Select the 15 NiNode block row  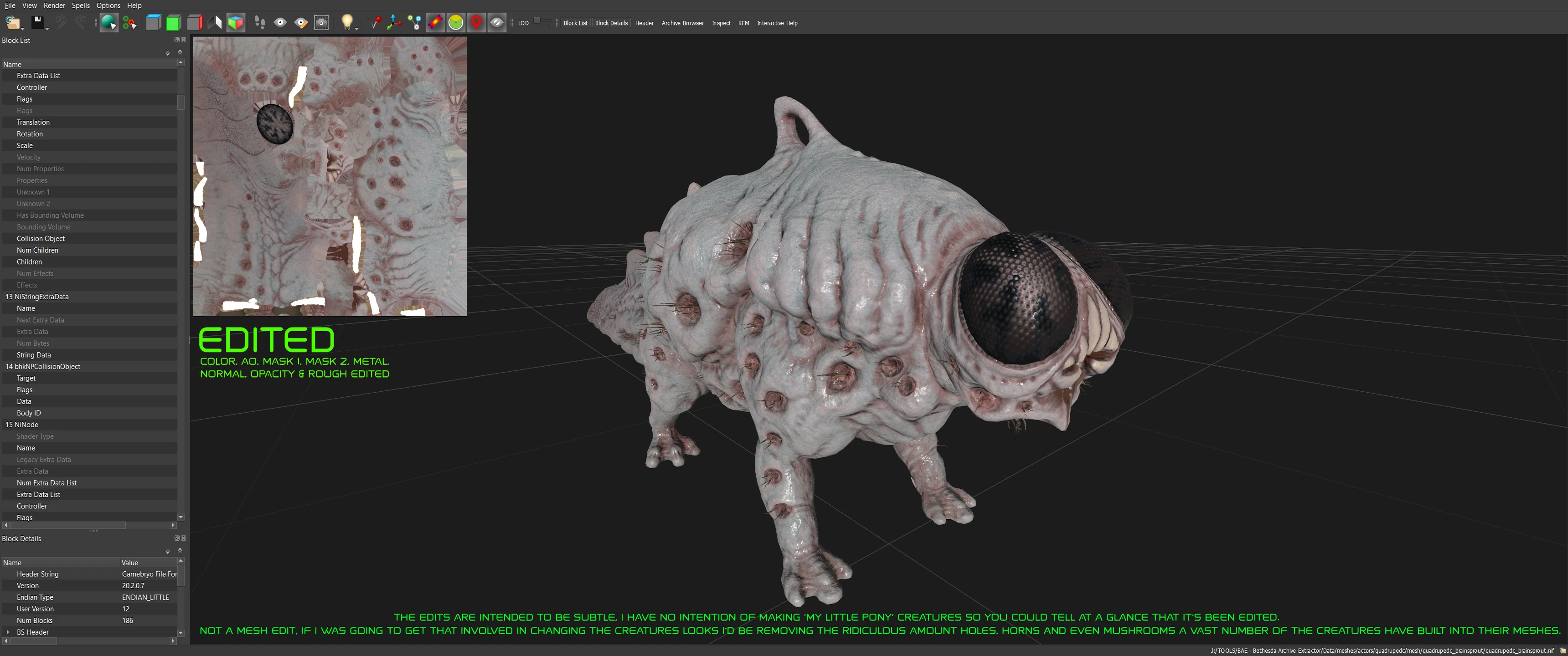pos(89,425)
